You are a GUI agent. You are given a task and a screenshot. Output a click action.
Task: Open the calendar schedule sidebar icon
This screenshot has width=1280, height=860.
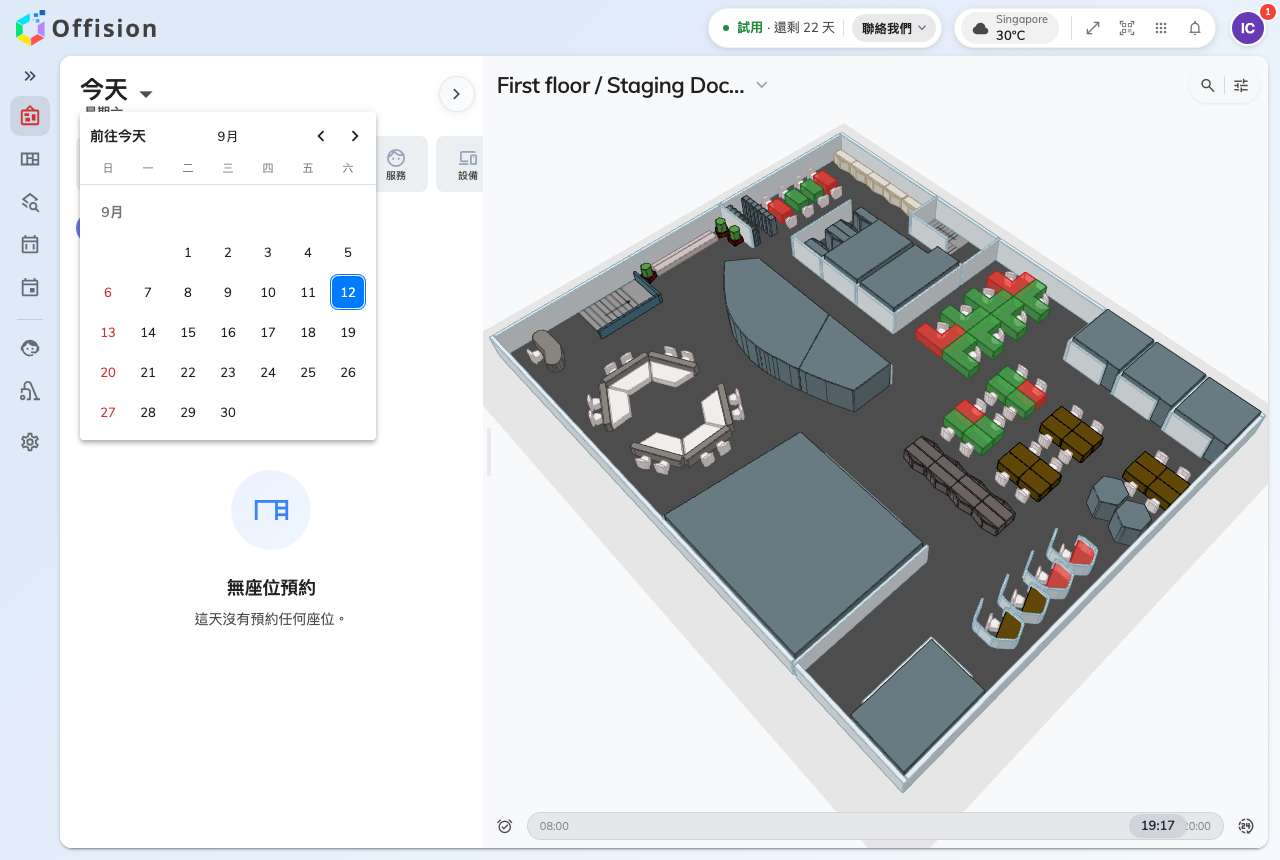tap(30, 245)
